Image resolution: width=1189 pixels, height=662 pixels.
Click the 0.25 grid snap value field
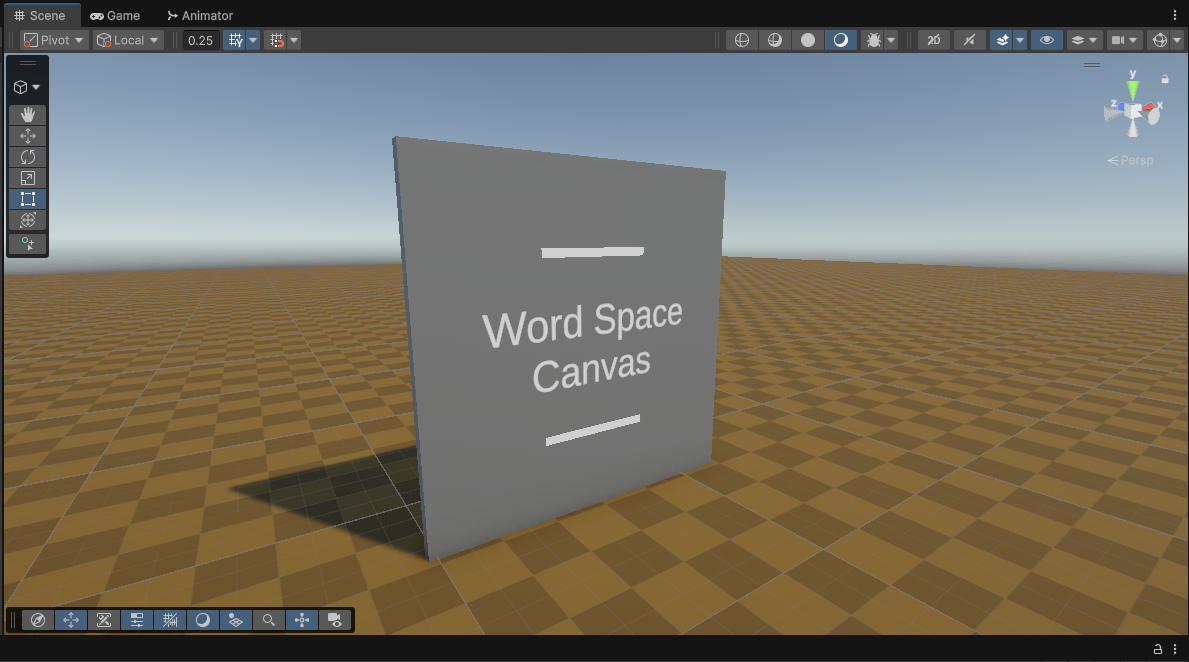201,40
